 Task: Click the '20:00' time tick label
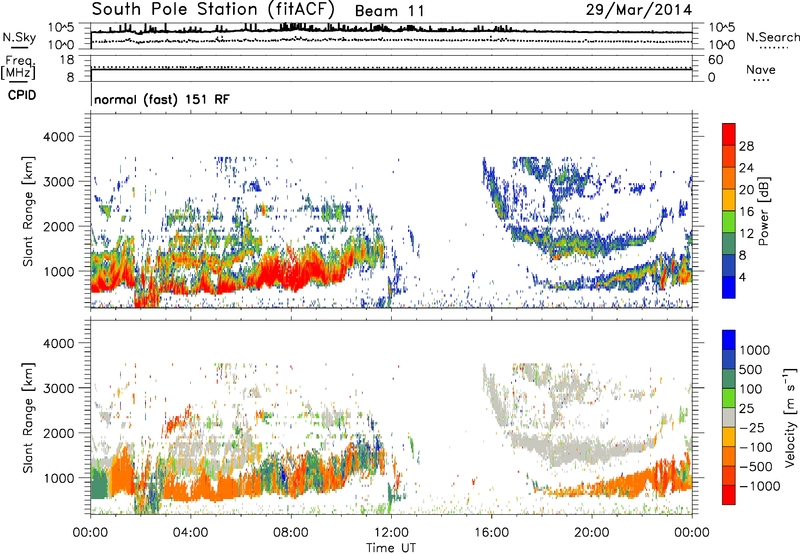(x=591, y=533)
